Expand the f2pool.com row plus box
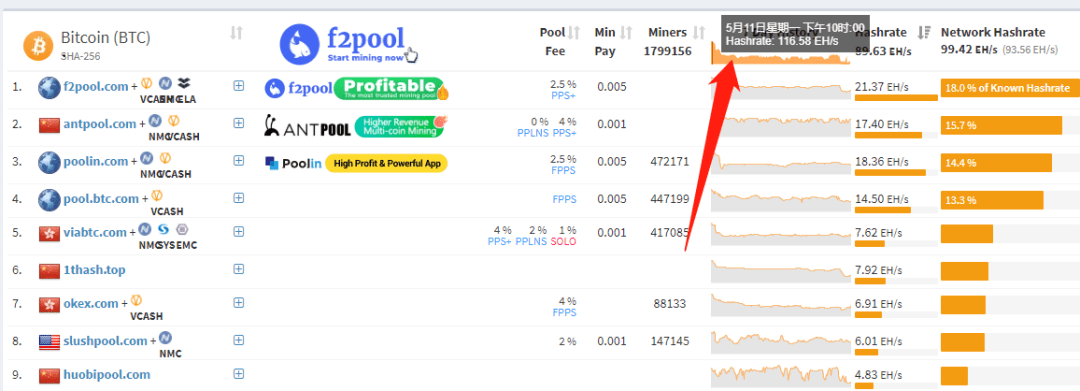This screenshot has width=1080, height=391. click(x=239, y=86)
